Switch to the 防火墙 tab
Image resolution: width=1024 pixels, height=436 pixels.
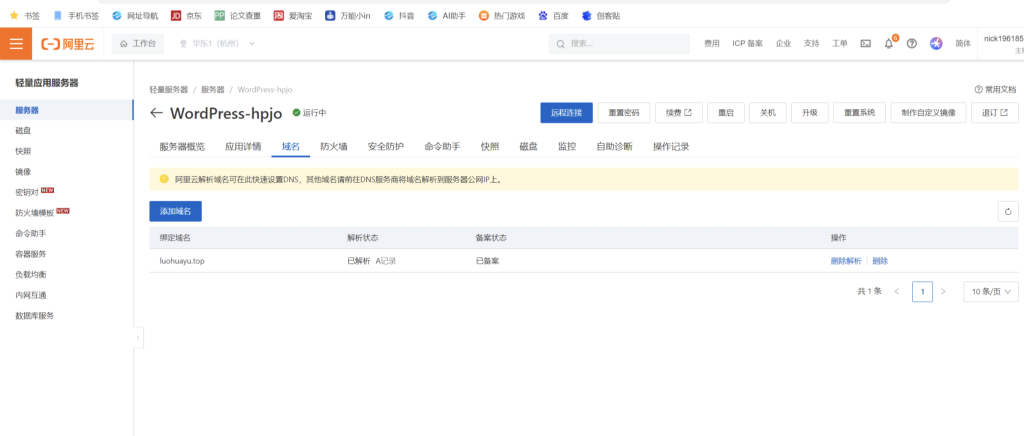coord(333,147)
